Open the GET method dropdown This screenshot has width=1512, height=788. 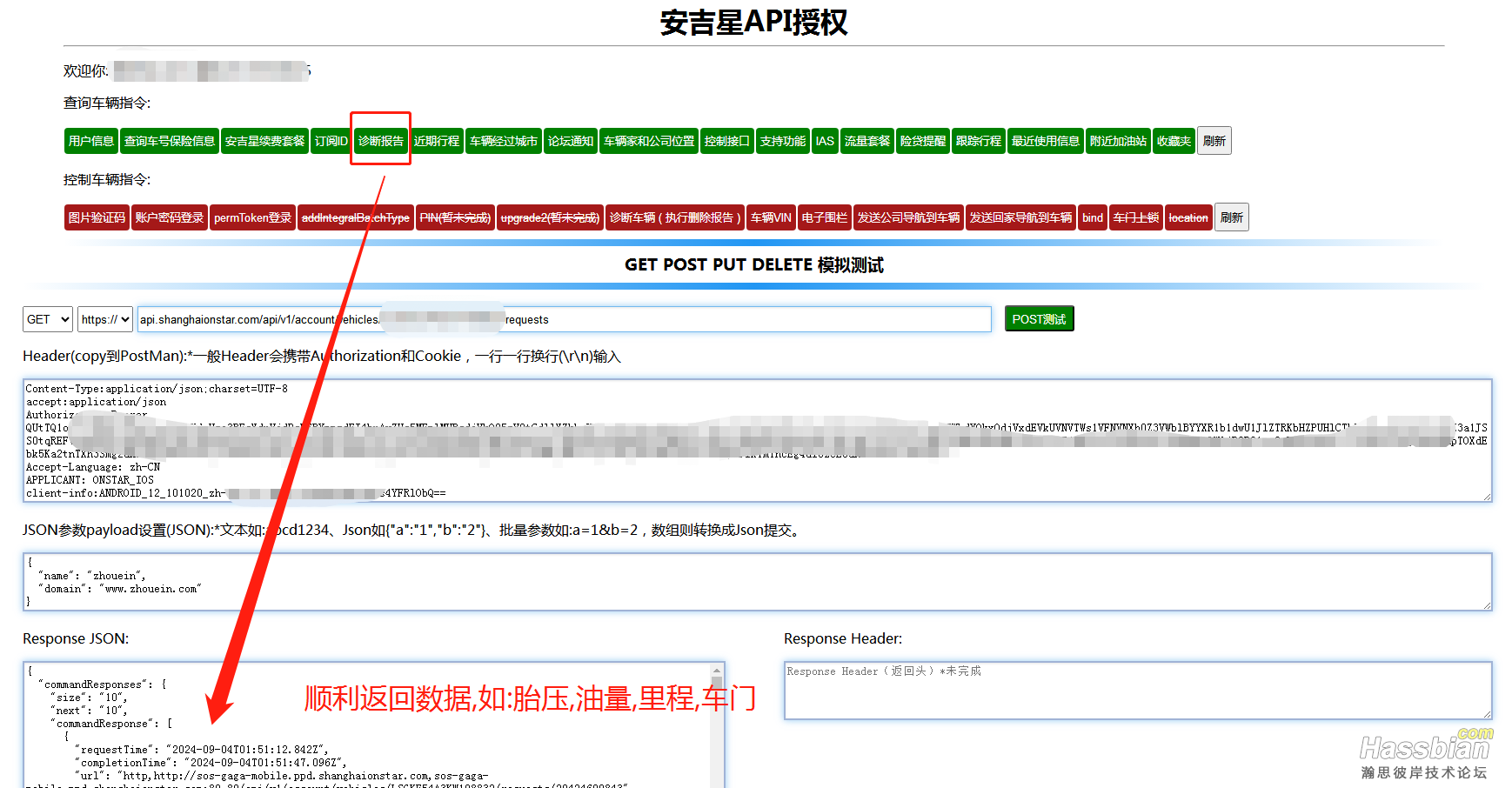click(x=48, y=319)
